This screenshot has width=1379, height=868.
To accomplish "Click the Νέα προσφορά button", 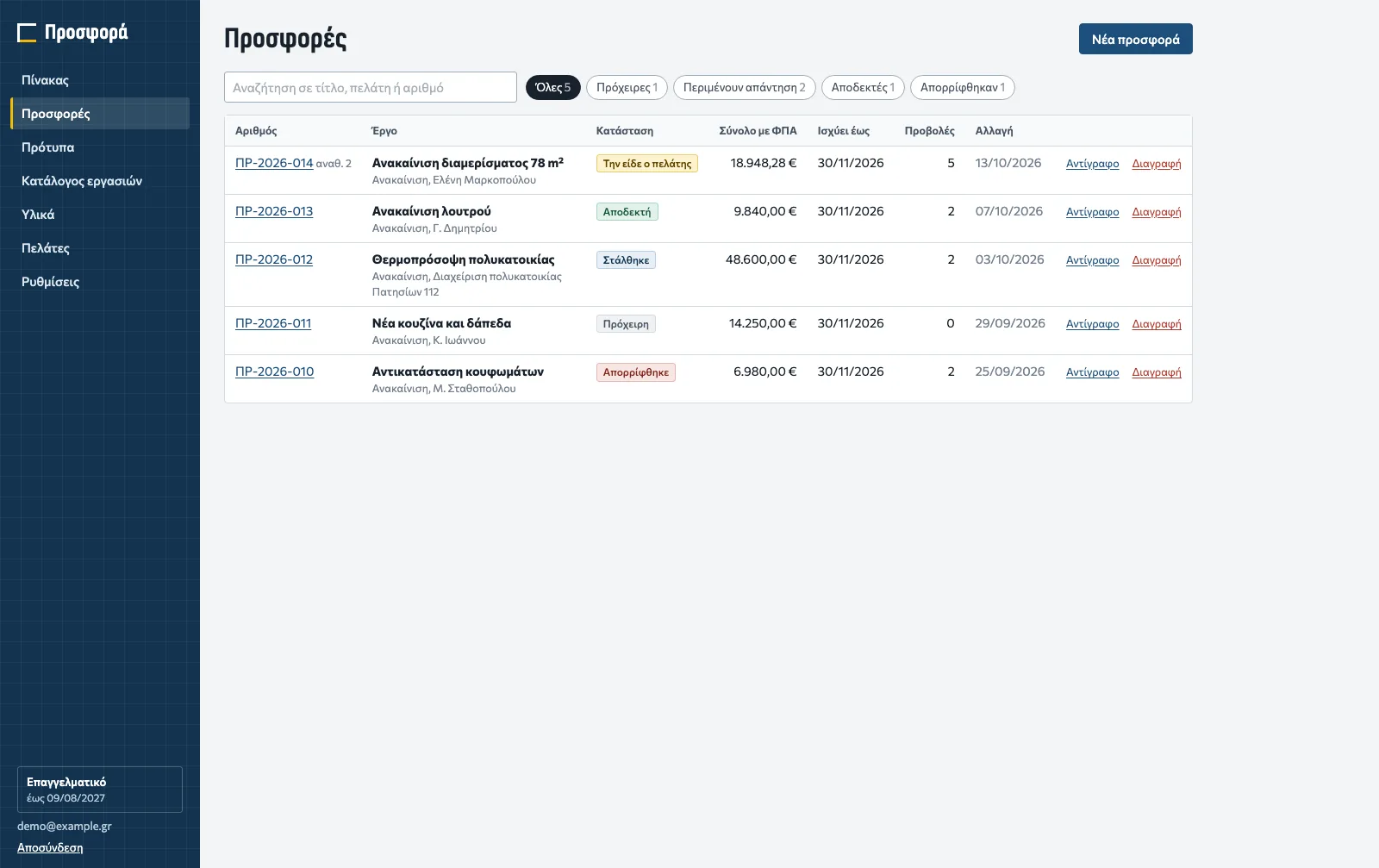I will [1135, 39].
